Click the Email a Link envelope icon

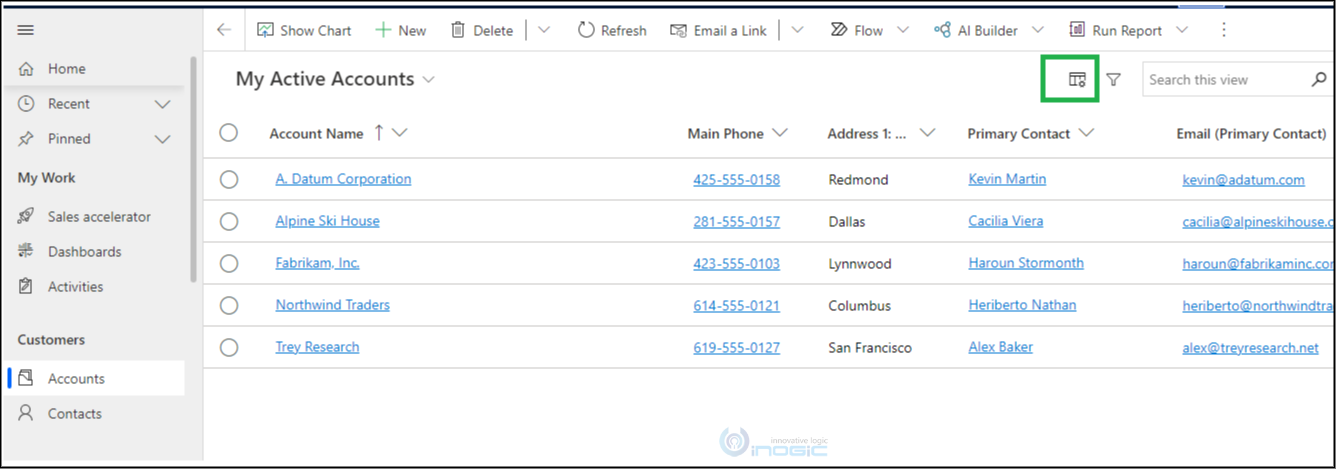tap(679, 30)
